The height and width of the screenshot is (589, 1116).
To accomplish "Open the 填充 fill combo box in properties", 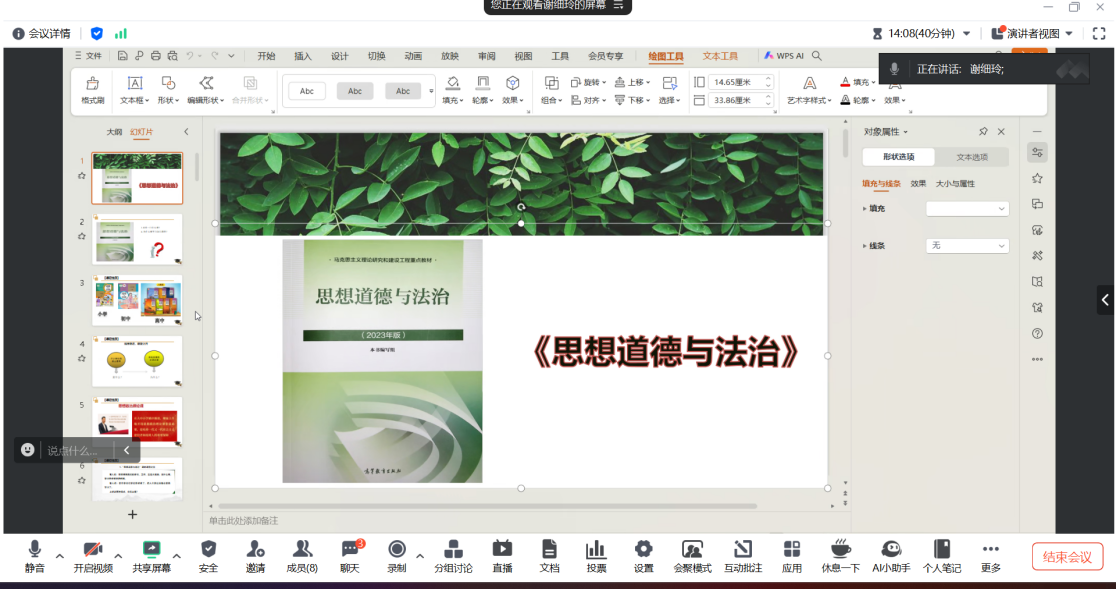I will pos(967,208).
